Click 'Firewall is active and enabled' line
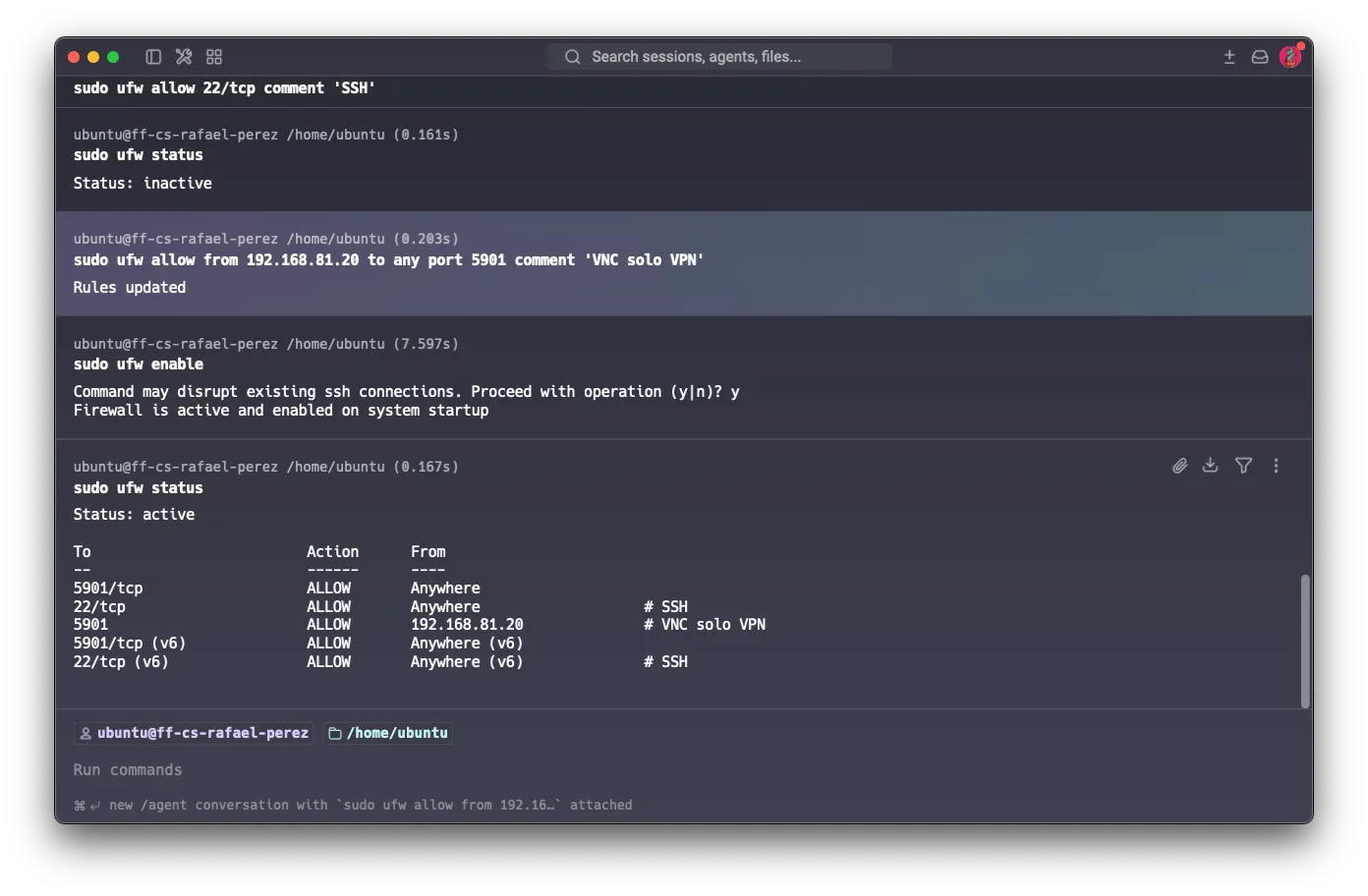1368x896 pixels. pyautogui.click(x=281, y=411)
